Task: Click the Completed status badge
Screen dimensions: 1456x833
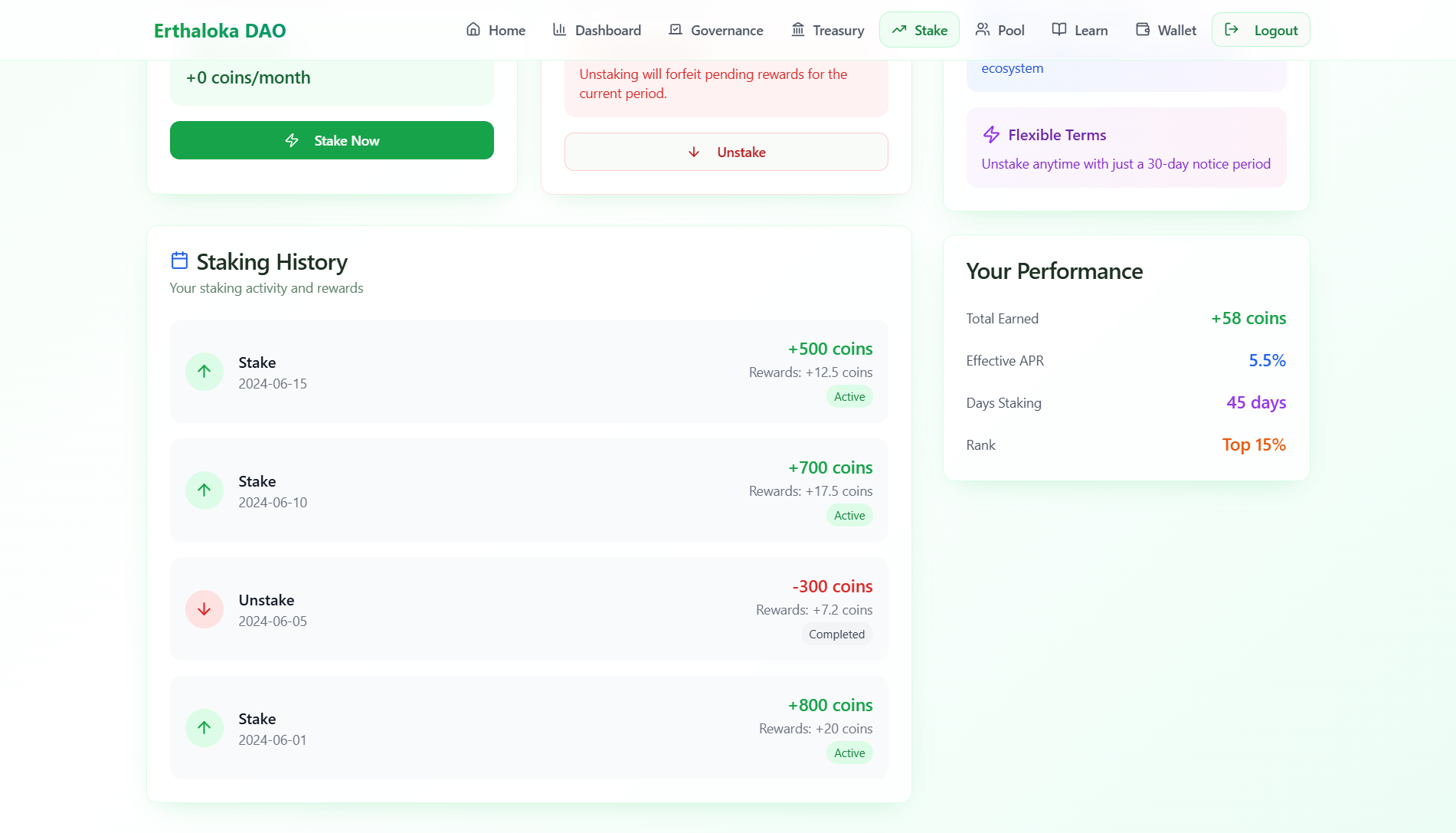Action: tap(836, 635)
